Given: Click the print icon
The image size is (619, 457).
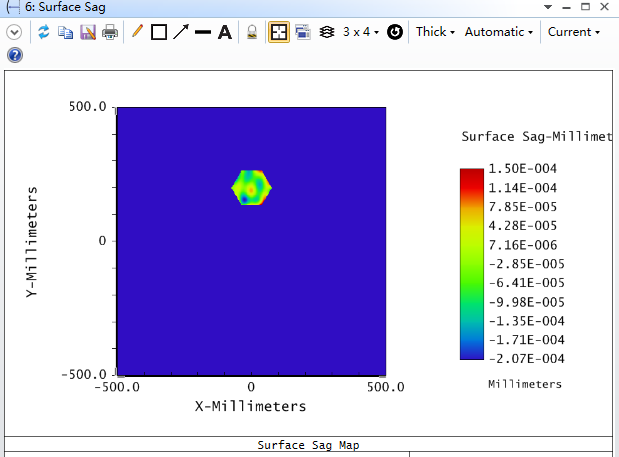Looking at the screenshot, I should pos(110,32).
